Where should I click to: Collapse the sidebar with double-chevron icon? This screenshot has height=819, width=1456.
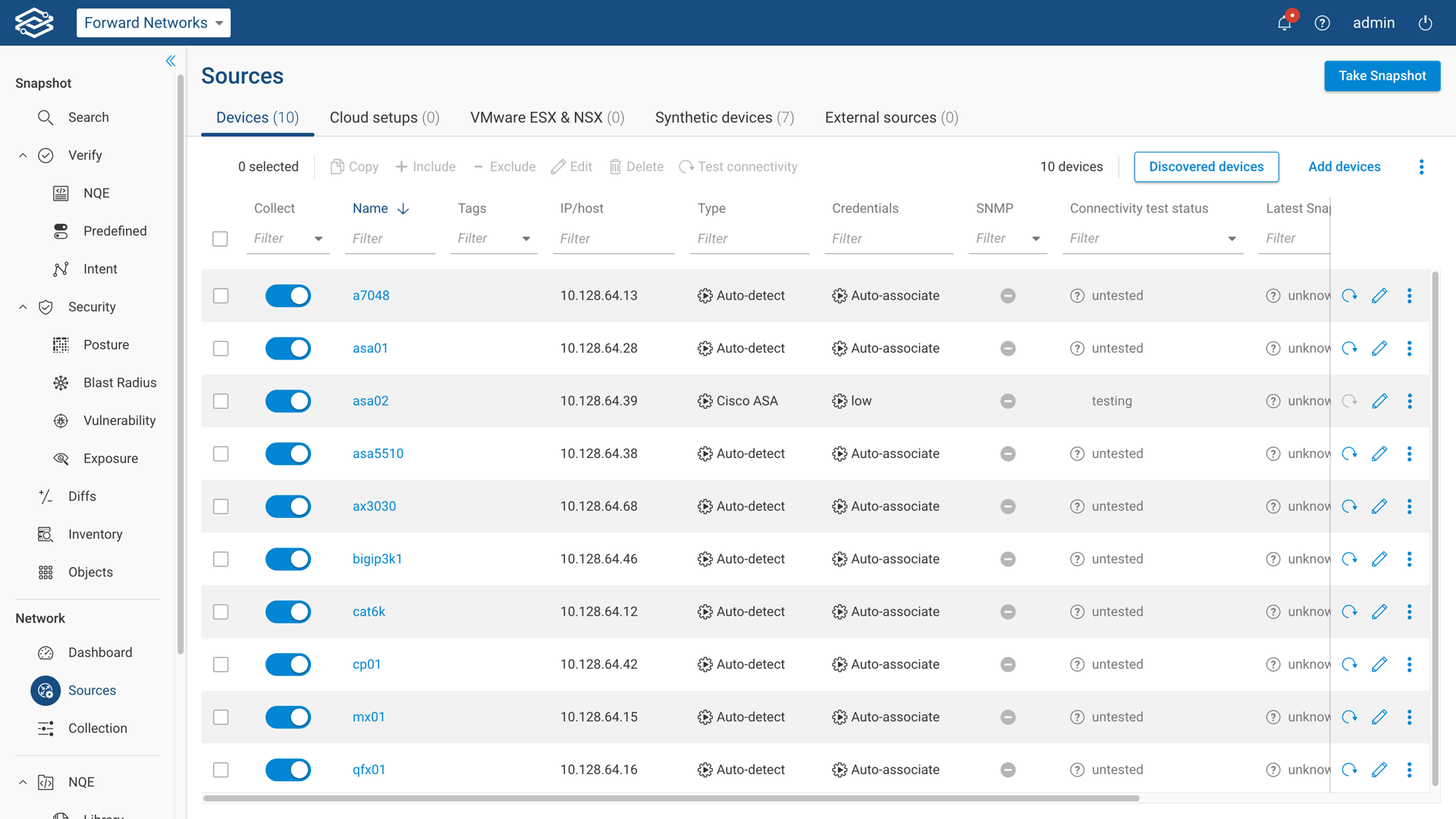[x=171, y=61]
